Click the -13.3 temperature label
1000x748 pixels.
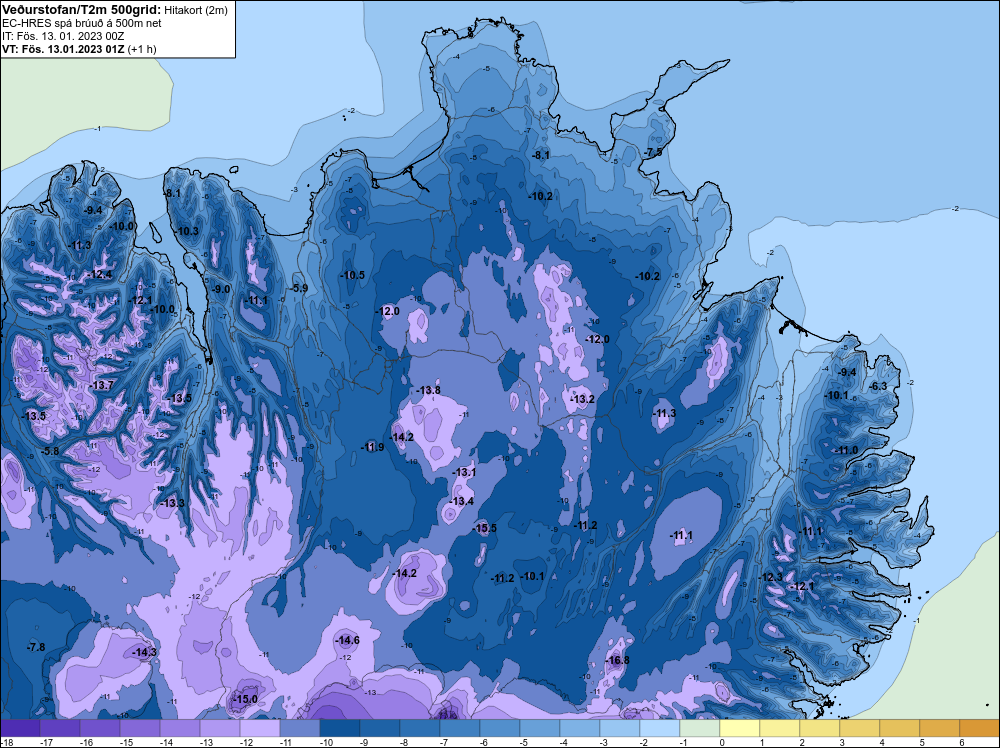[173, 503]
